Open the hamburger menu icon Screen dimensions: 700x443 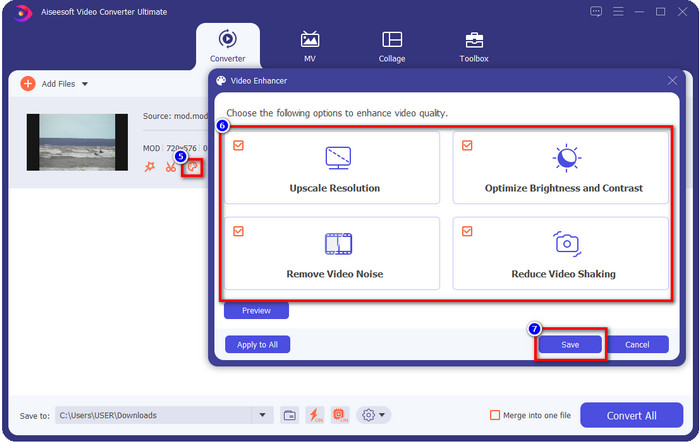coord(618,12)
